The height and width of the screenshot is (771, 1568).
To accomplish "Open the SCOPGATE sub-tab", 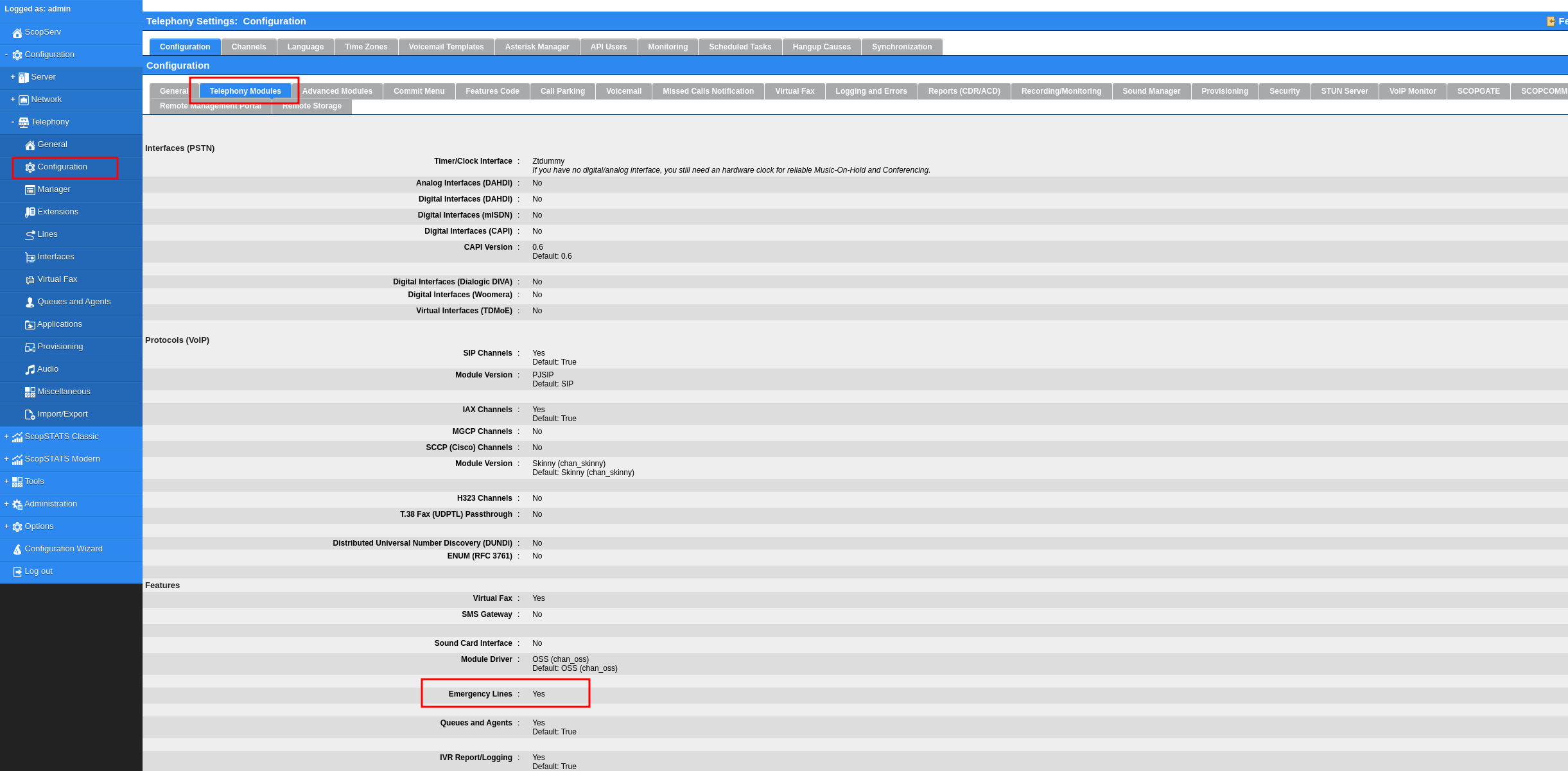I will point(1479,91).
